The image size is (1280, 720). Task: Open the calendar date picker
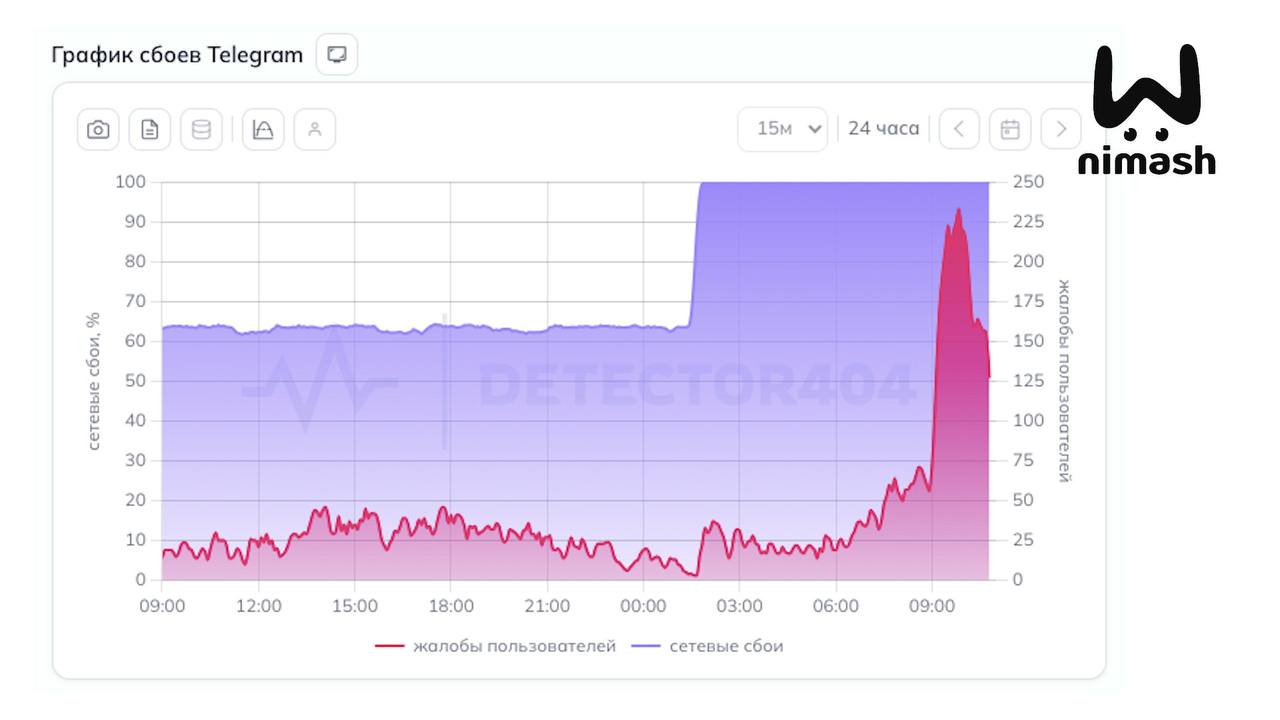[x=1010, y=129]
